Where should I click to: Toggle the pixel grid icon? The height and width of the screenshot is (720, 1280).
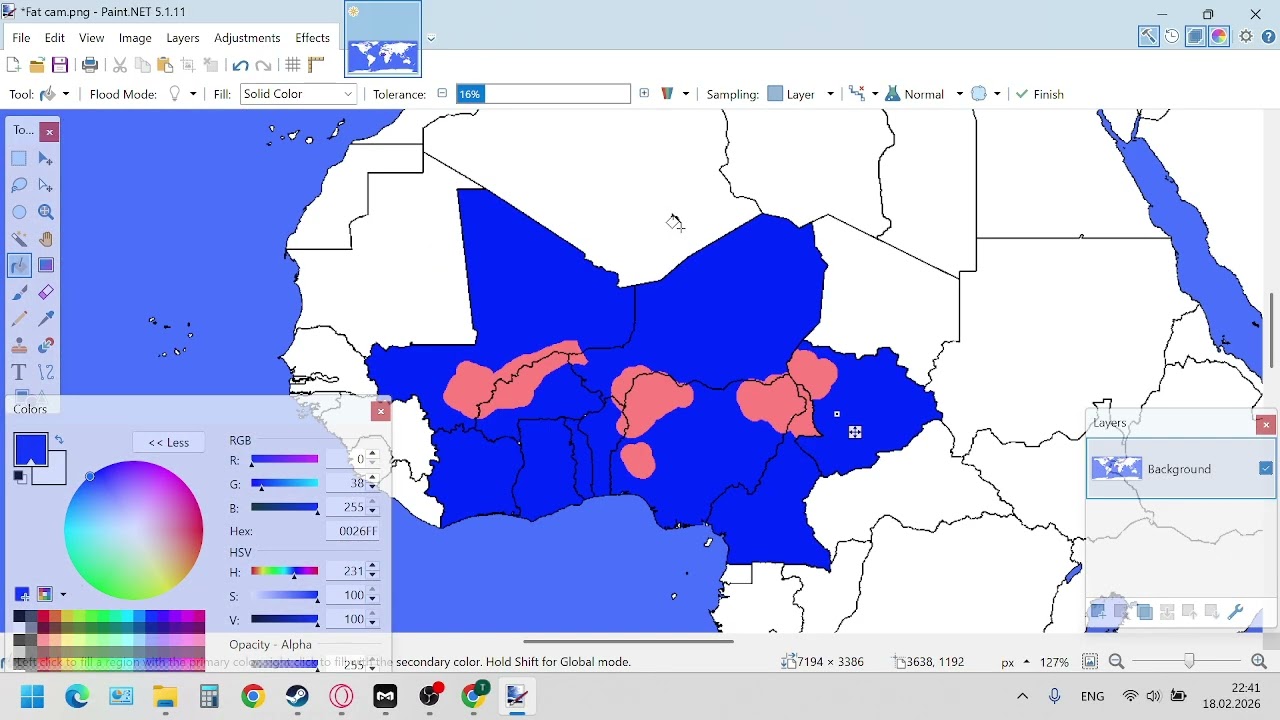point(293,65)
